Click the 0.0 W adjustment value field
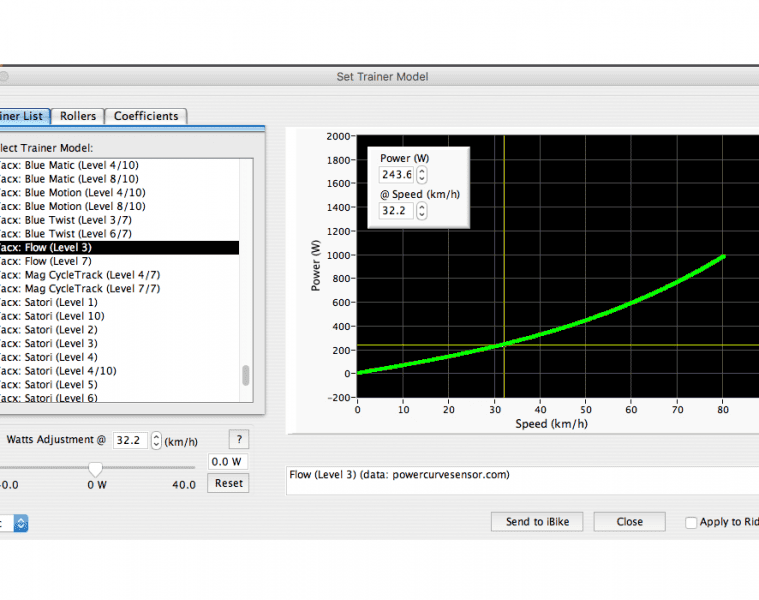This screenshot has width=759, height=600. (227, 461)
